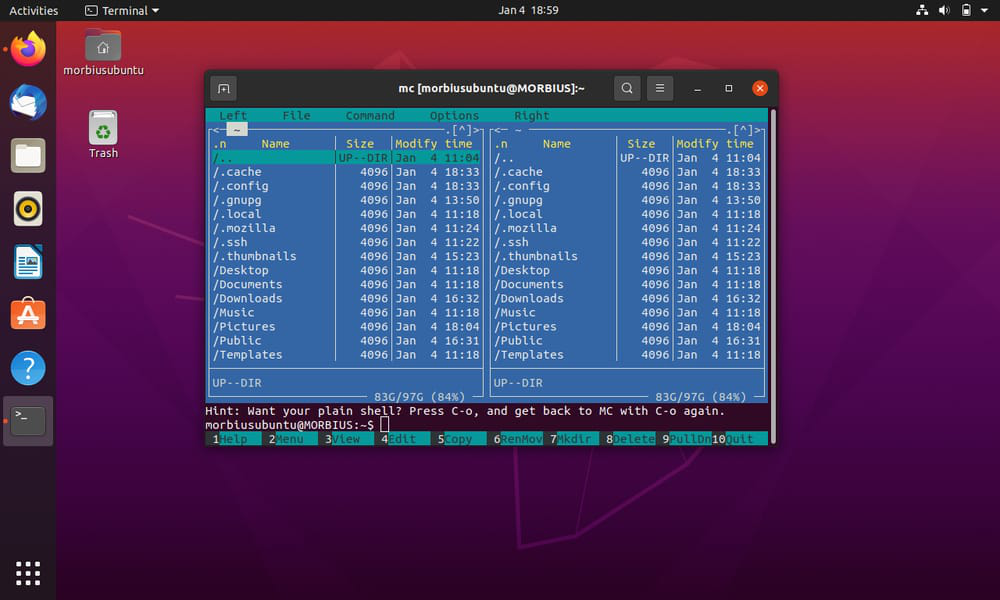
Task: Launch Rhythmbox music player
Action: click(28, 209)
